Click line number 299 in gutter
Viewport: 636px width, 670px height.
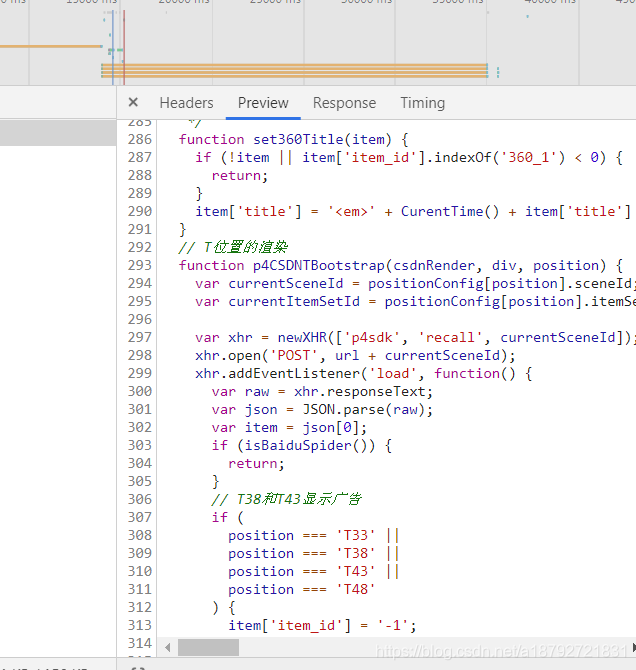pos(140,373)
